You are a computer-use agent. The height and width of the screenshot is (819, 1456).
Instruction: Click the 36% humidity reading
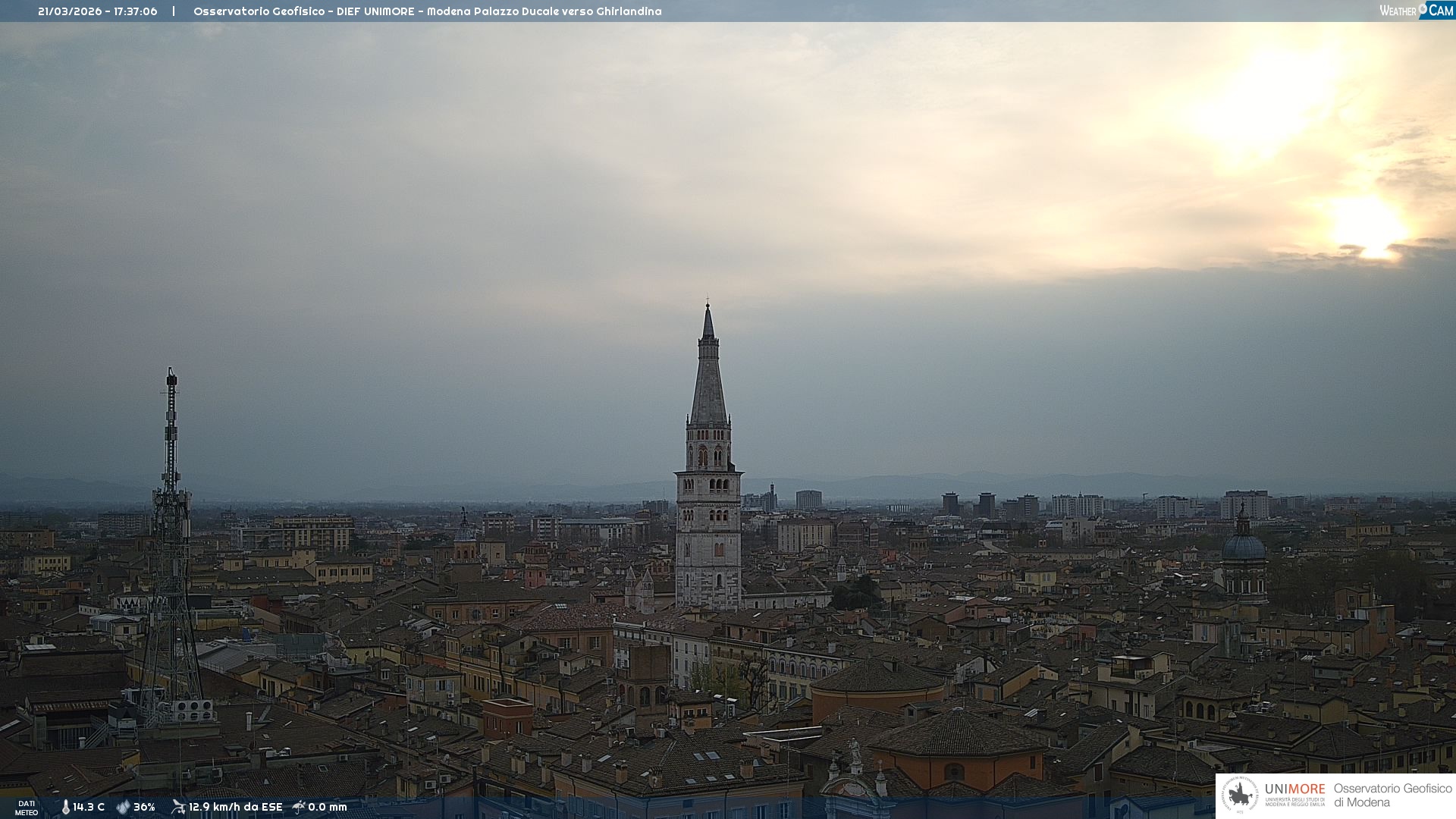(x=144, y=807)
